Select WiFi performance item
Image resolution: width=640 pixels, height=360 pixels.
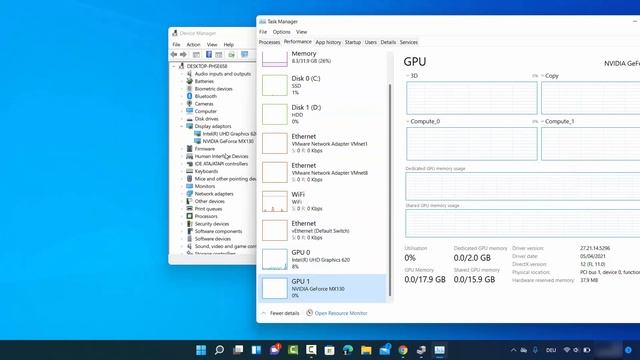pyautogui.click(x=322, y=201)
